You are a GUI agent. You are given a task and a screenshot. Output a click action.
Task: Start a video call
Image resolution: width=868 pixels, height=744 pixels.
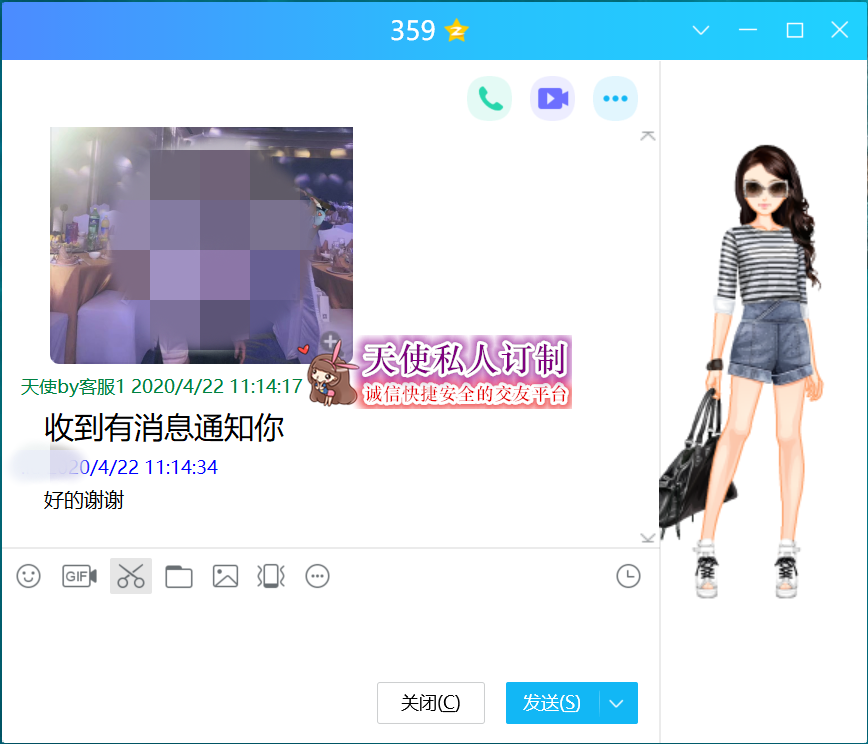point(552,98)
